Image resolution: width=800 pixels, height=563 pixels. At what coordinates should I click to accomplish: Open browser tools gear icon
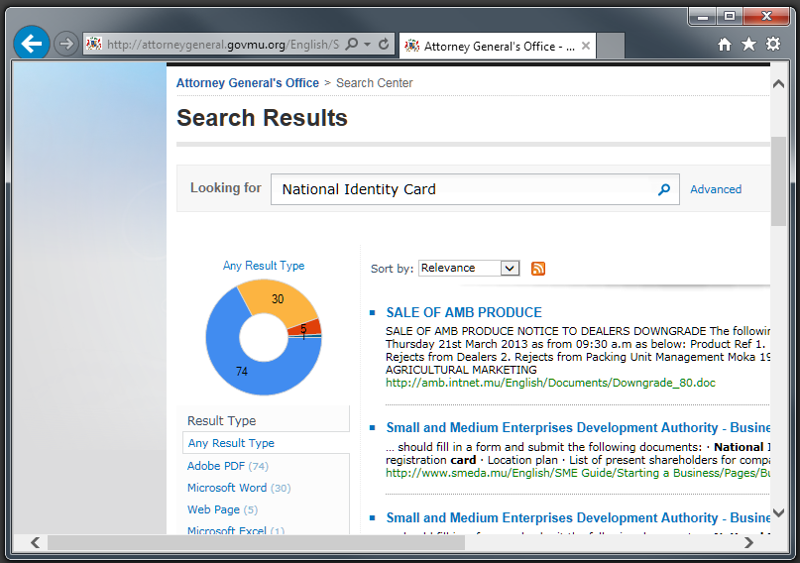[773, 44]
